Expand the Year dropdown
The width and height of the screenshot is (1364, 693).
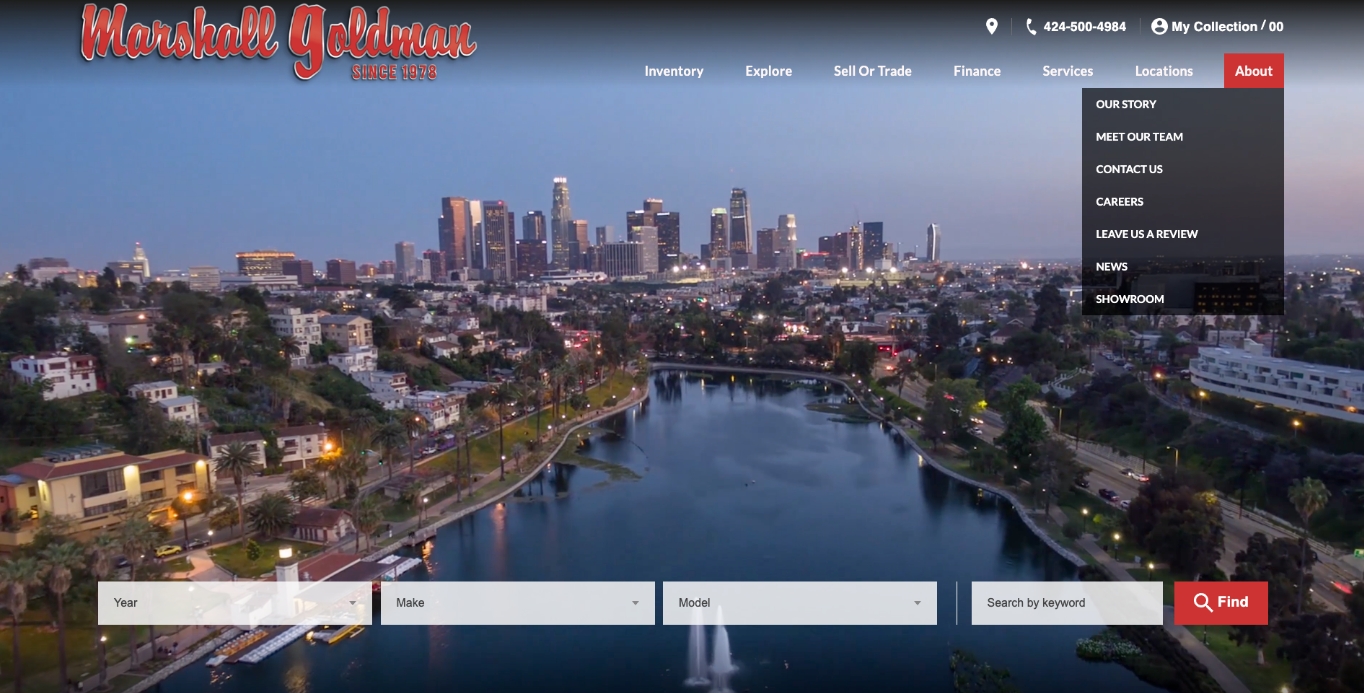(x=235, y=603)
